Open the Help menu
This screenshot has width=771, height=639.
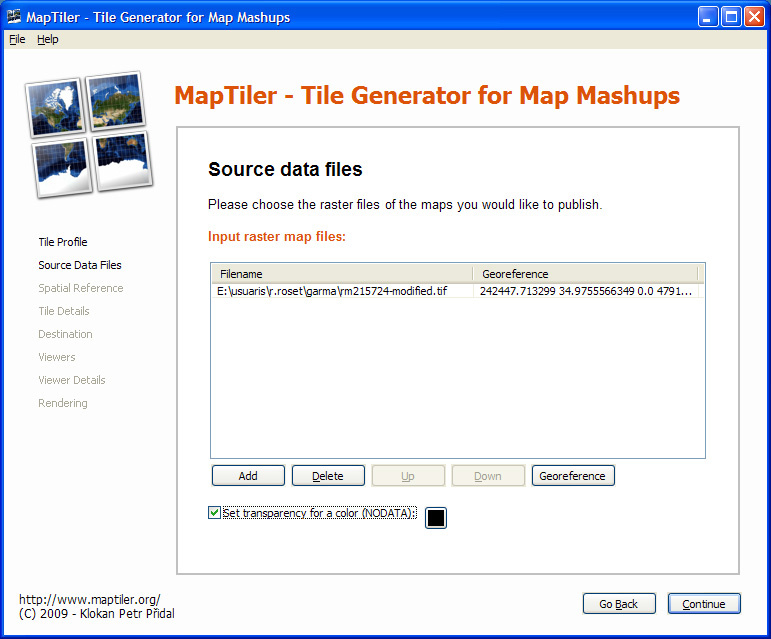coord(48,39)
